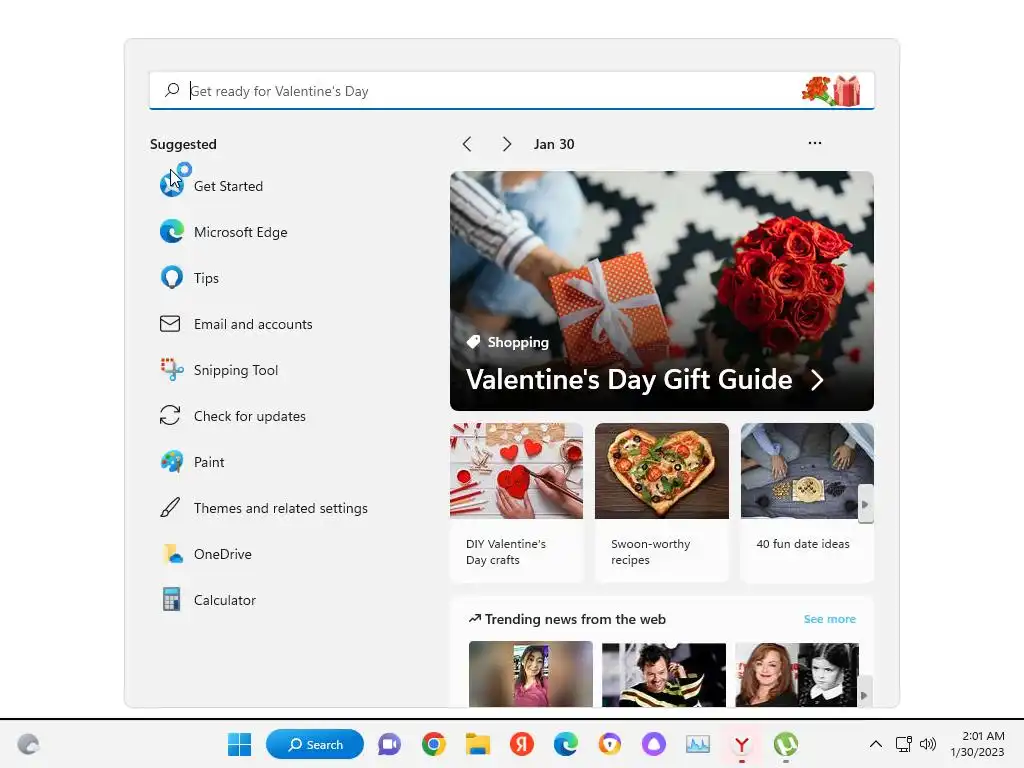The height and width of the screenshot is (768, 1024).
Task: Open the orange shield browser icon on the taskbar
Action: click(x=609, y=744)
